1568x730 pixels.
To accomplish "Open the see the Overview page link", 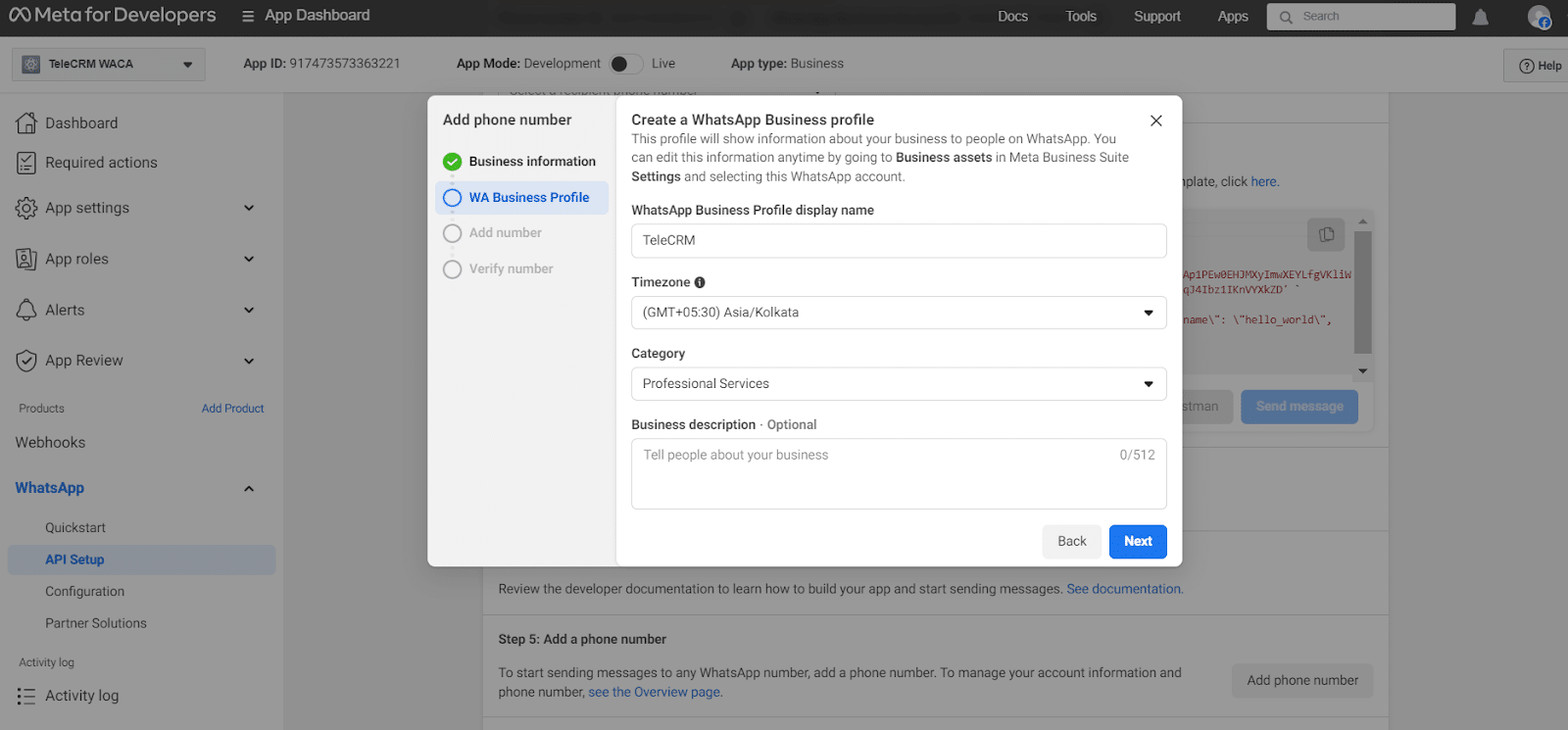I will [x=656, y=692].
